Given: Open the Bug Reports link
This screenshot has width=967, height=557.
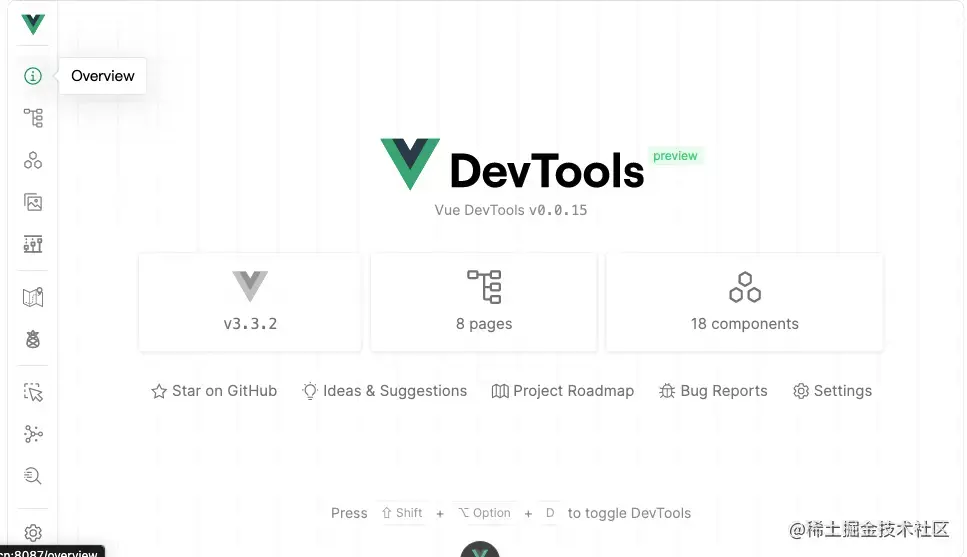Looking at the screenshot, I should tap(713, 391).
